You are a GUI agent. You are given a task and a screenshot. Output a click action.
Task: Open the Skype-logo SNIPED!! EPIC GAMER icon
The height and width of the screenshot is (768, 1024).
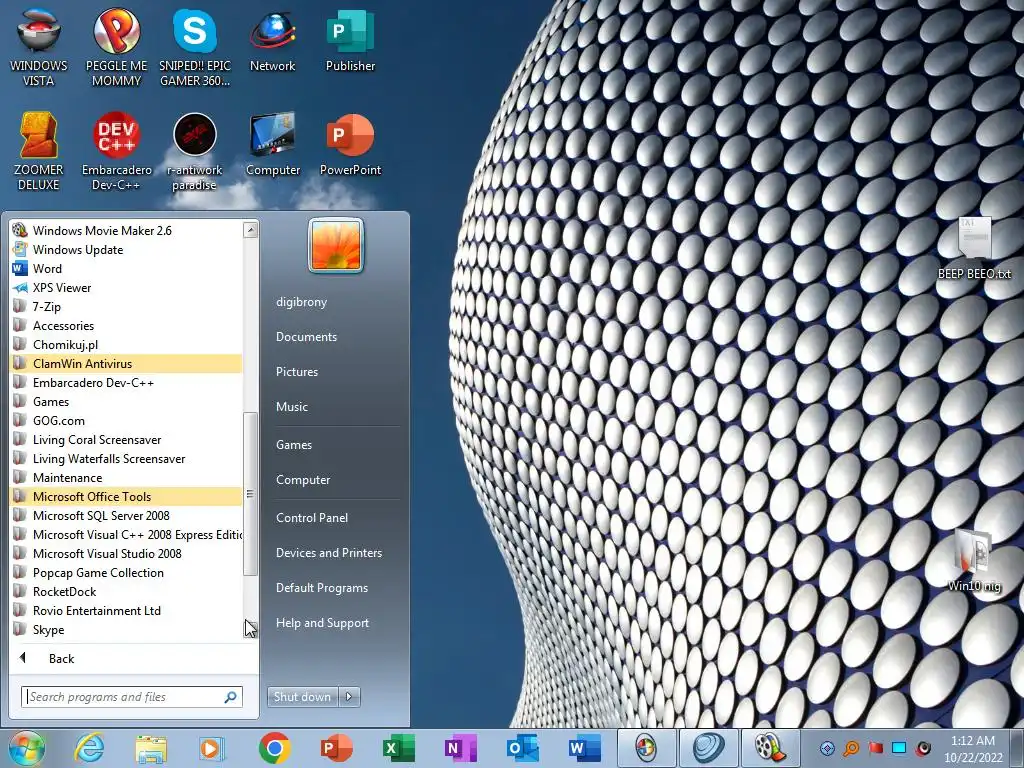coord(195,48)
